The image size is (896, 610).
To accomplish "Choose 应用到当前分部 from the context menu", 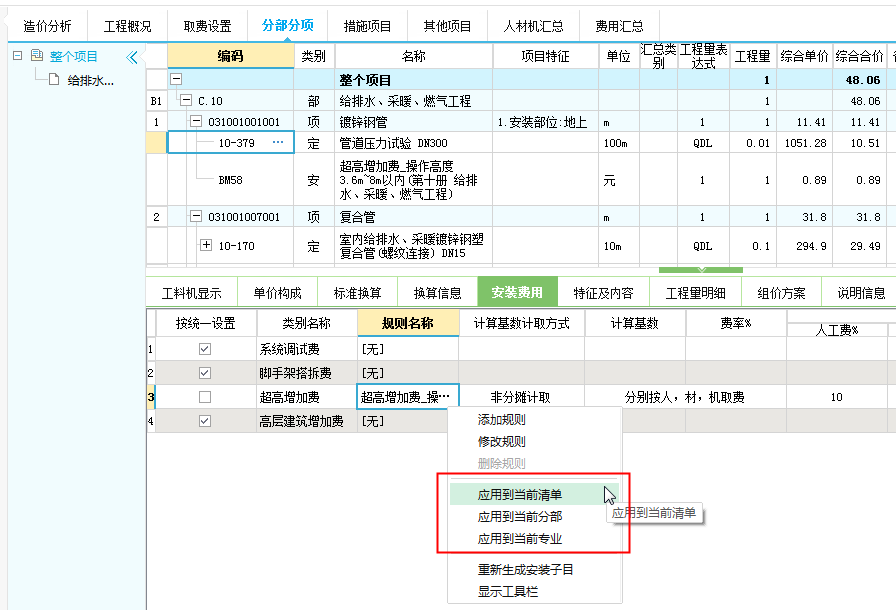I will tap(519, 517).
